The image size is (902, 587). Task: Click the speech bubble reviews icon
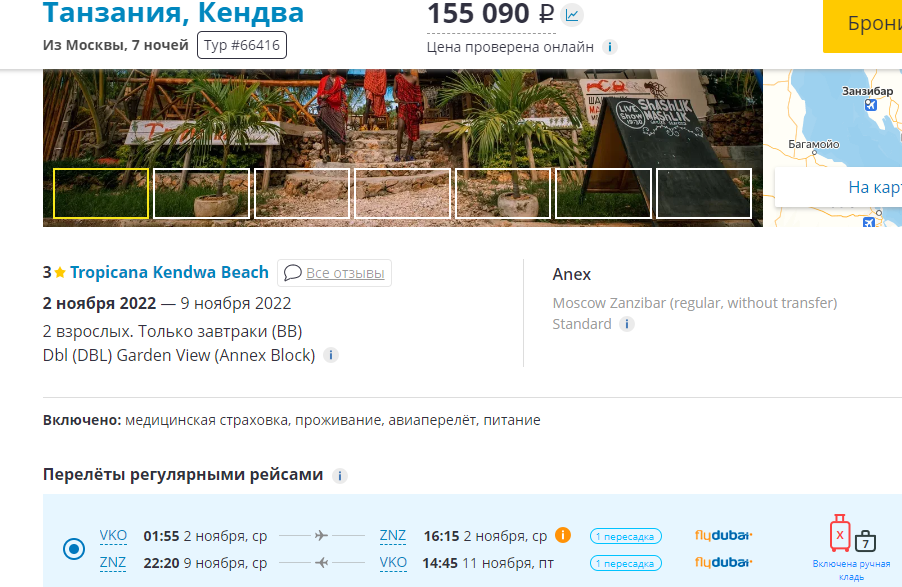(x=293, y=272)
